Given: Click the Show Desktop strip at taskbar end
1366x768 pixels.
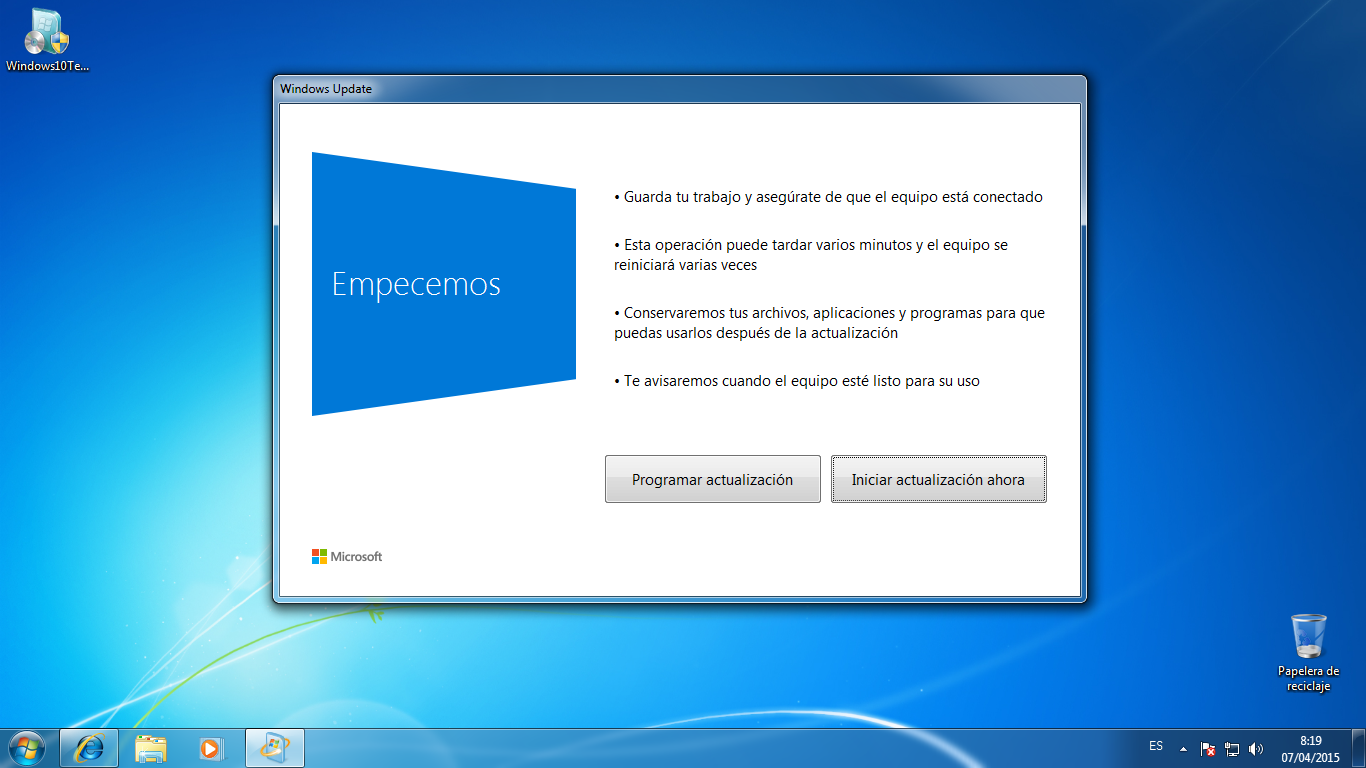Looking at the screenshot, I should (1360, 748).
